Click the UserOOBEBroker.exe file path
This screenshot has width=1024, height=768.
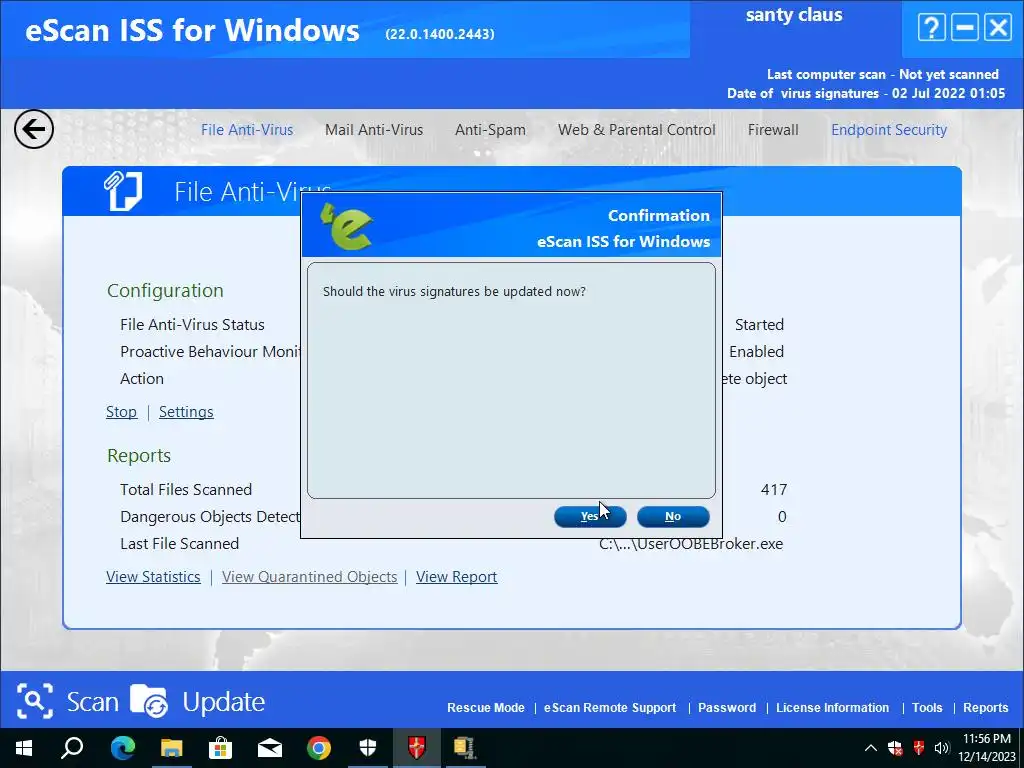coord(691,544)
